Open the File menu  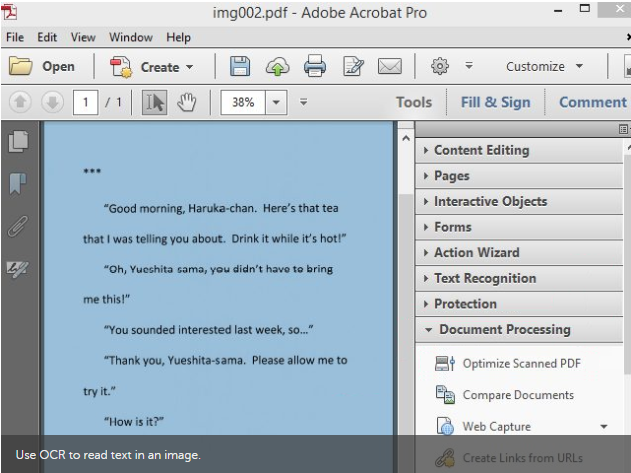point(15,37)
